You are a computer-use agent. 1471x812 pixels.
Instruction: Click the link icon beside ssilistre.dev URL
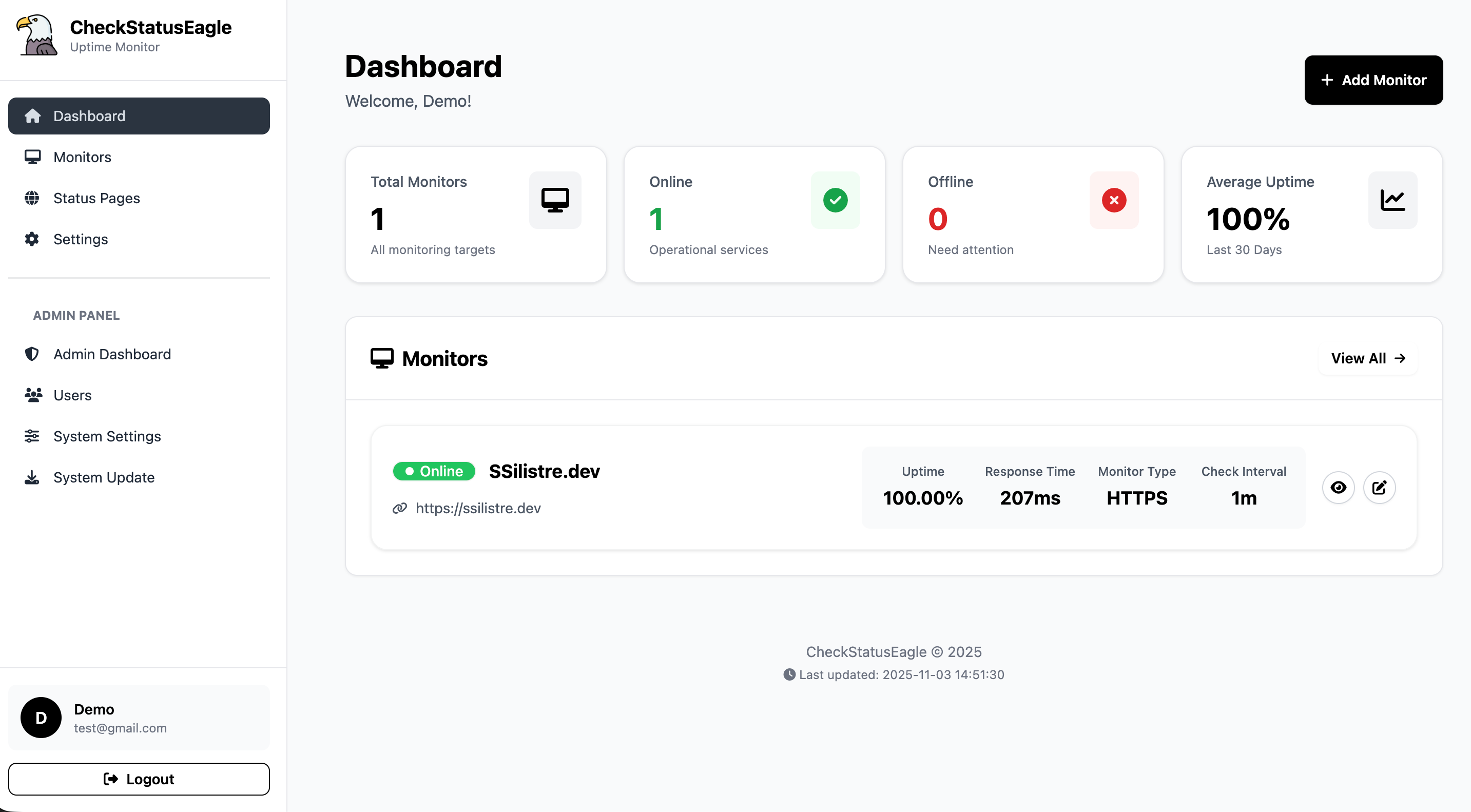[400, 508]
